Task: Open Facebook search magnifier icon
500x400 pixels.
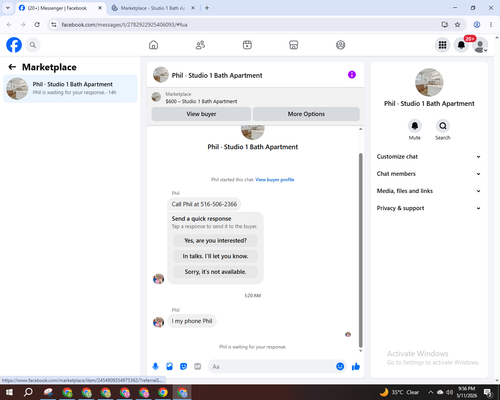Action: (33, 45)
